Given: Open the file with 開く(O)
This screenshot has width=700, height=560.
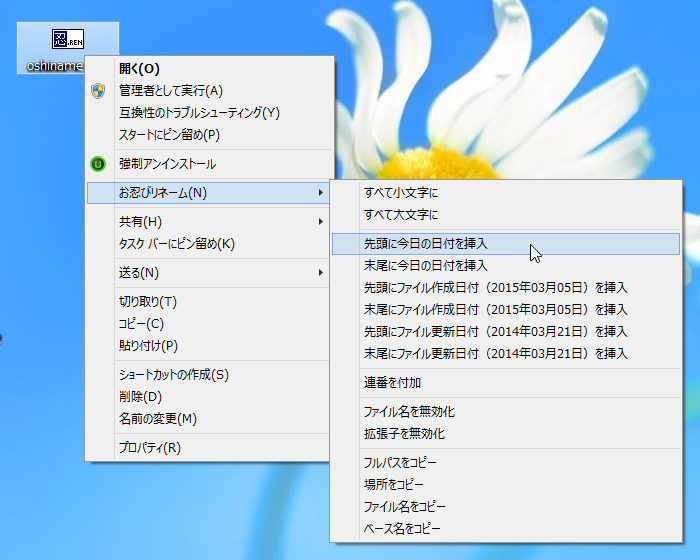Looking at the screenshot, I should 209,69.
